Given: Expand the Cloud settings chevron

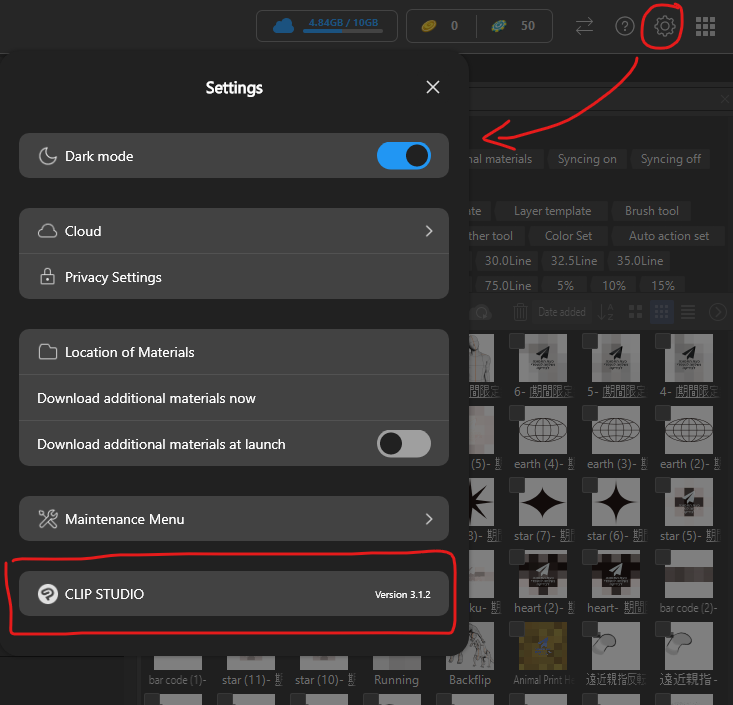Looking at the screenshot, I should (429, 231).
